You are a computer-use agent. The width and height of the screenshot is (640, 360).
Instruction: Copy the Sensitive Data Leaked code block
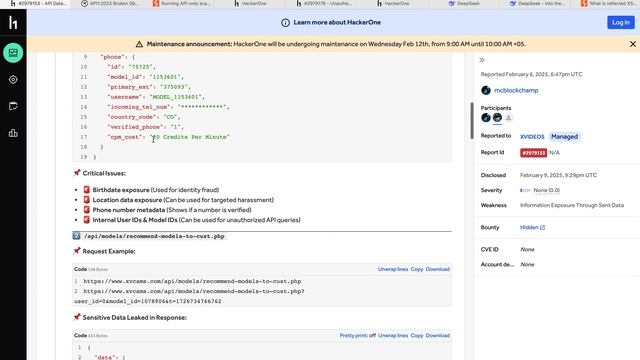(417, 336)
